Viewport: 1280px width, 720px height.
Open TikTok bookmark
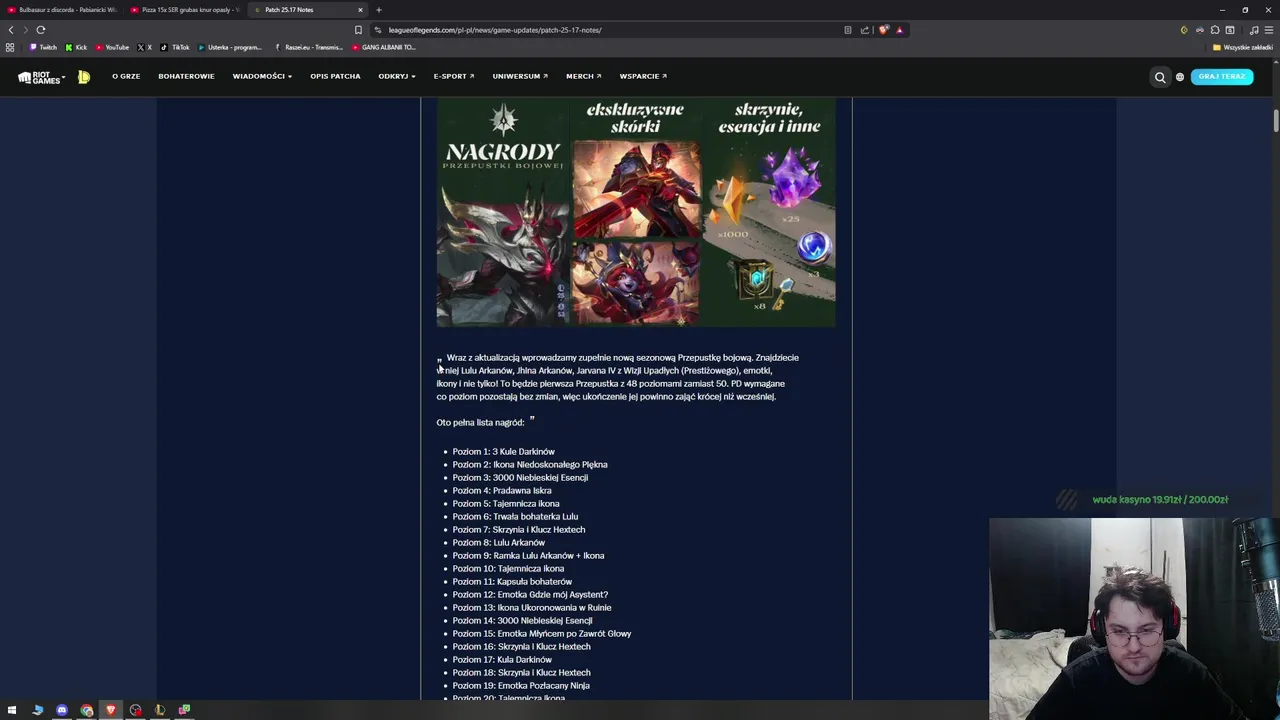(175, 47)
